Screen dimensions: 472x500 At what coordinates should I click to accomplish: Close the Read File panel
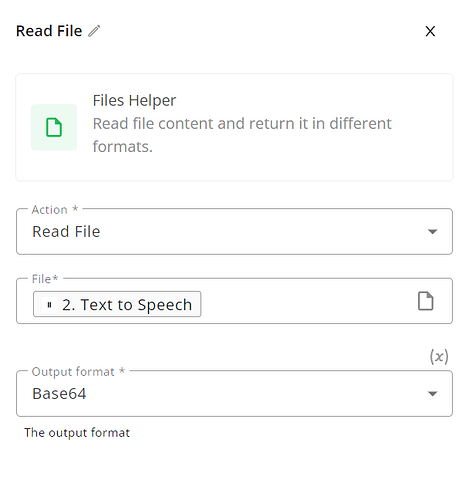(x=430, y=31)
